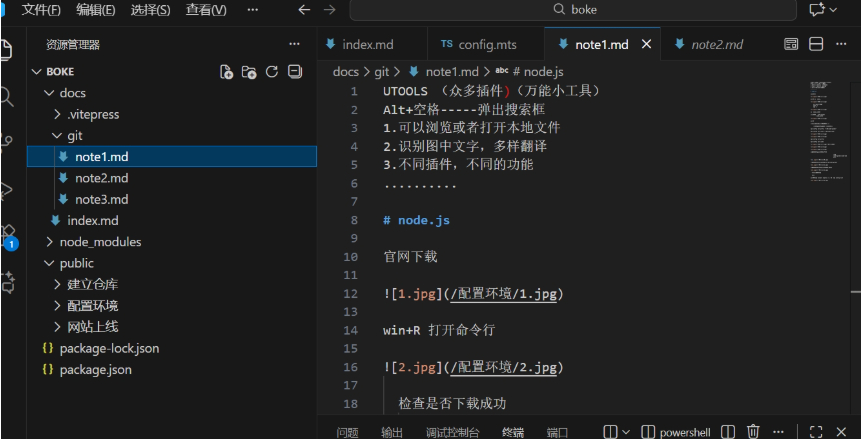
Task: Click the /配置环境/1.jpg image link
Action: click(x=504, y=294)
